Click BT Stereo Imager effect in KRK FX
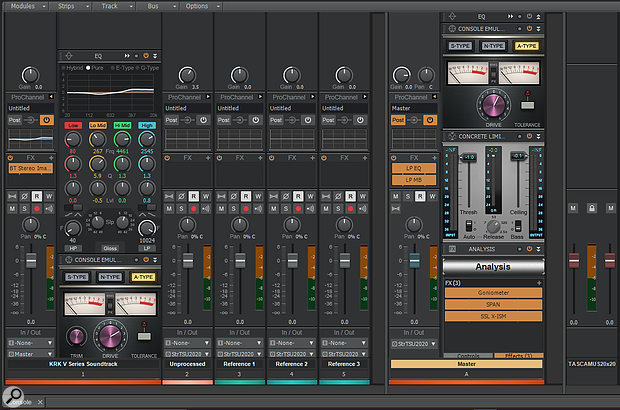The image size is (620, 410). coord(30,168)
